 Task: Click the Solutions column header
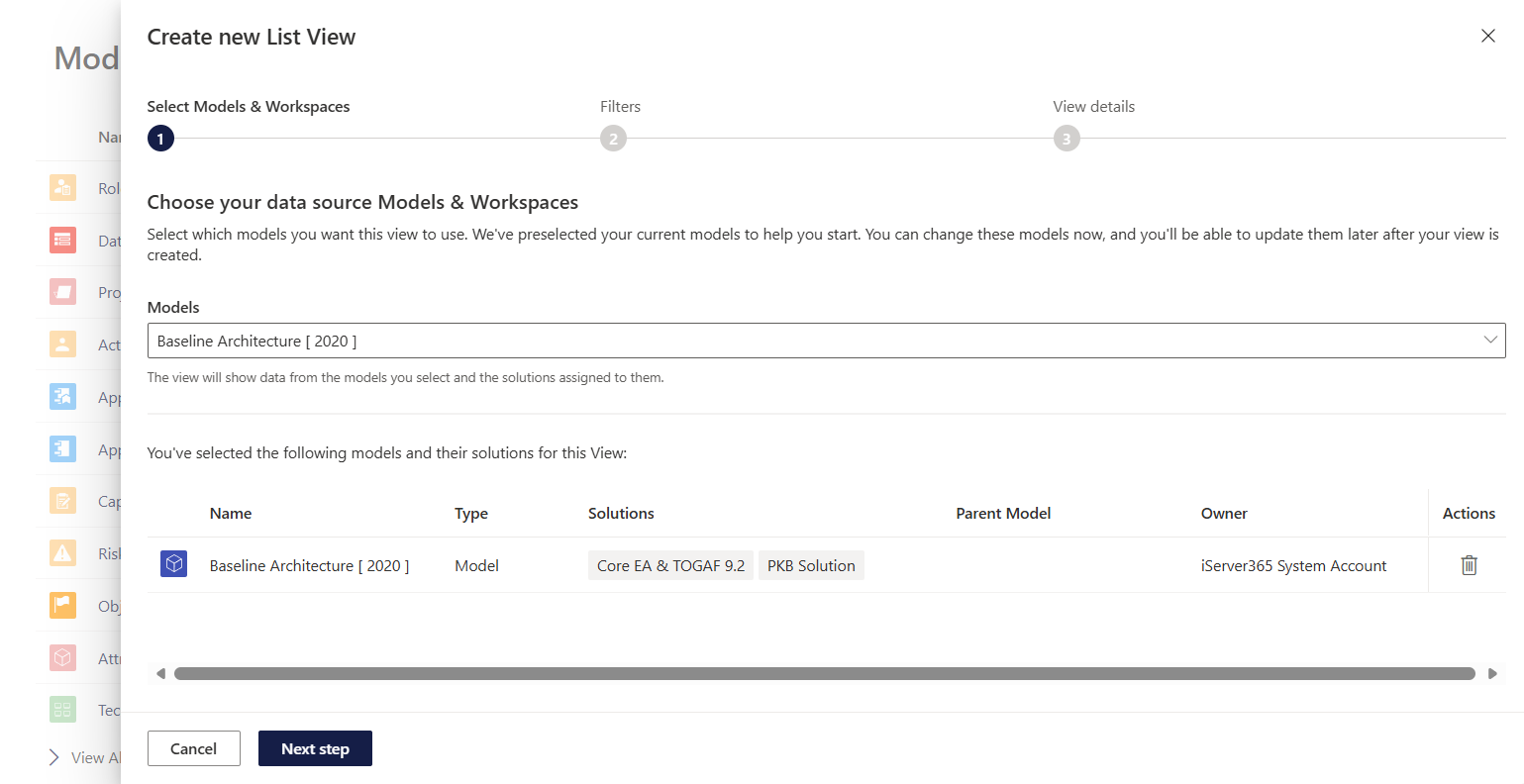point(621,513)
